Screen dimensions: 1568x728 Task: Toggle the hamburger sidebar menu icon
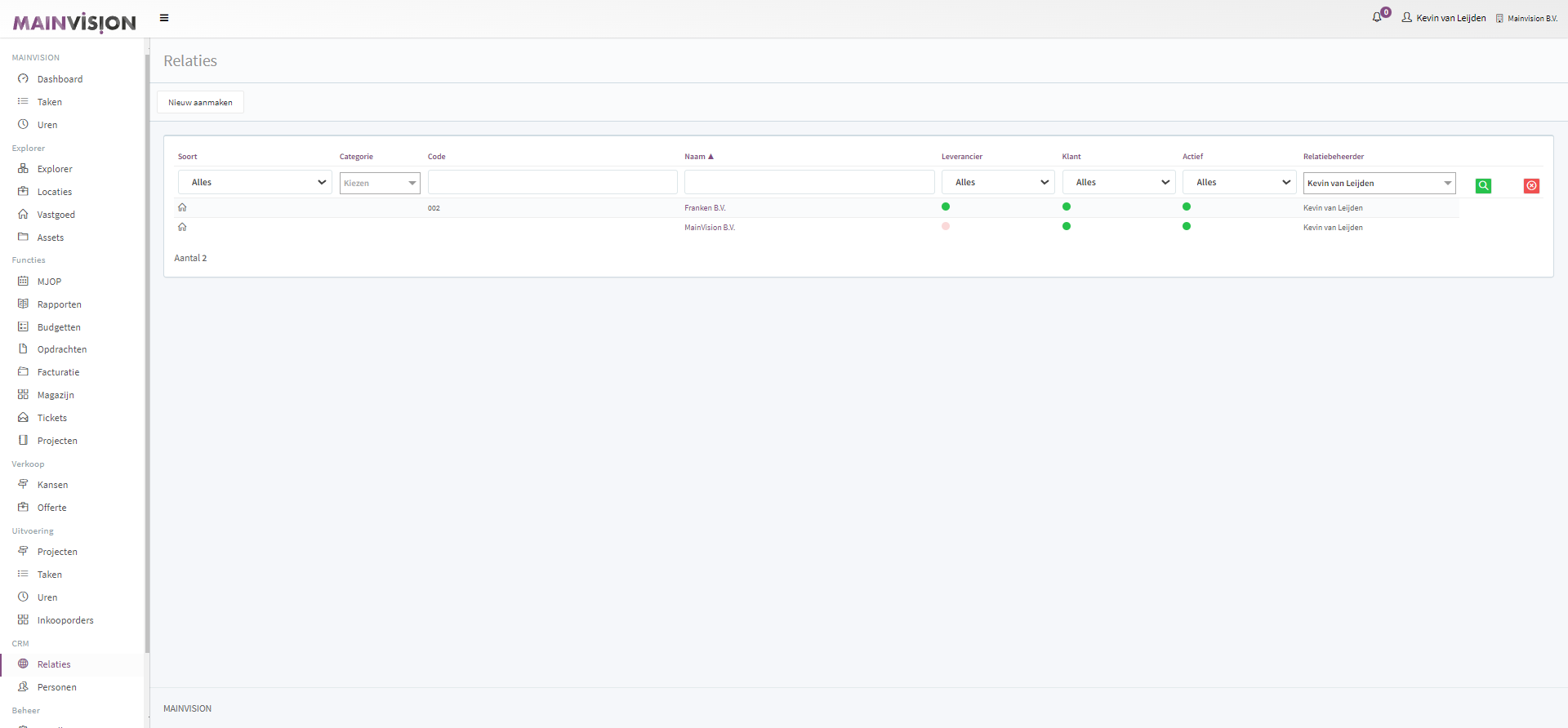[x=164, y=18]
